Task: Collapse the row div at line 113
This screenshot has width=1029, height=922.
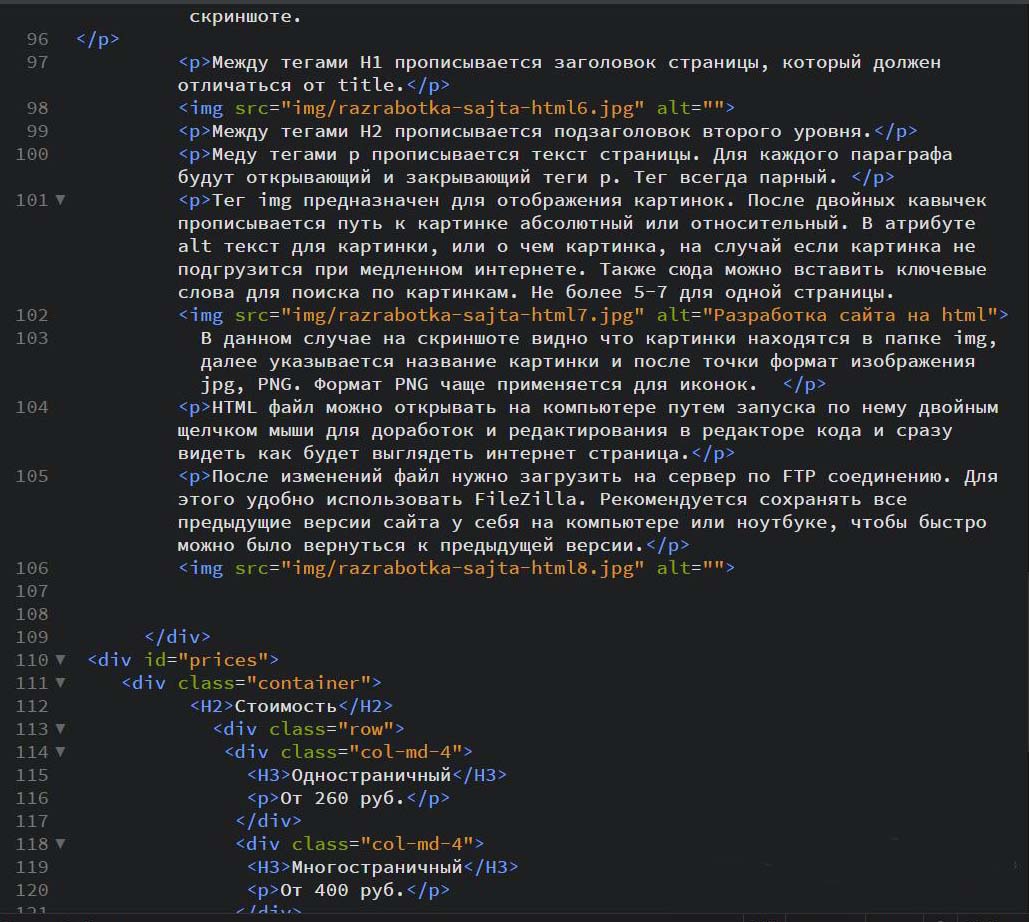Action: [x=60, y=729]
